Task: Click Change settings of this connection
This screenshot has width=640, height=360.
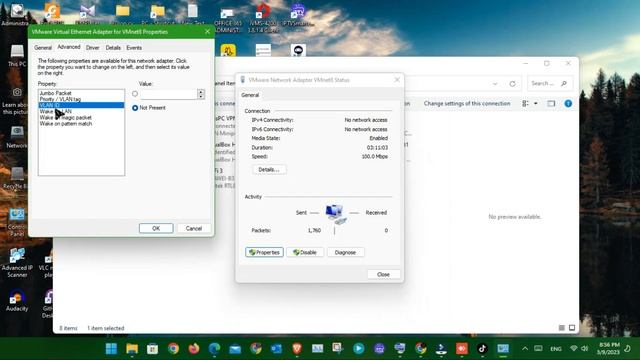Action: (467, 104)
